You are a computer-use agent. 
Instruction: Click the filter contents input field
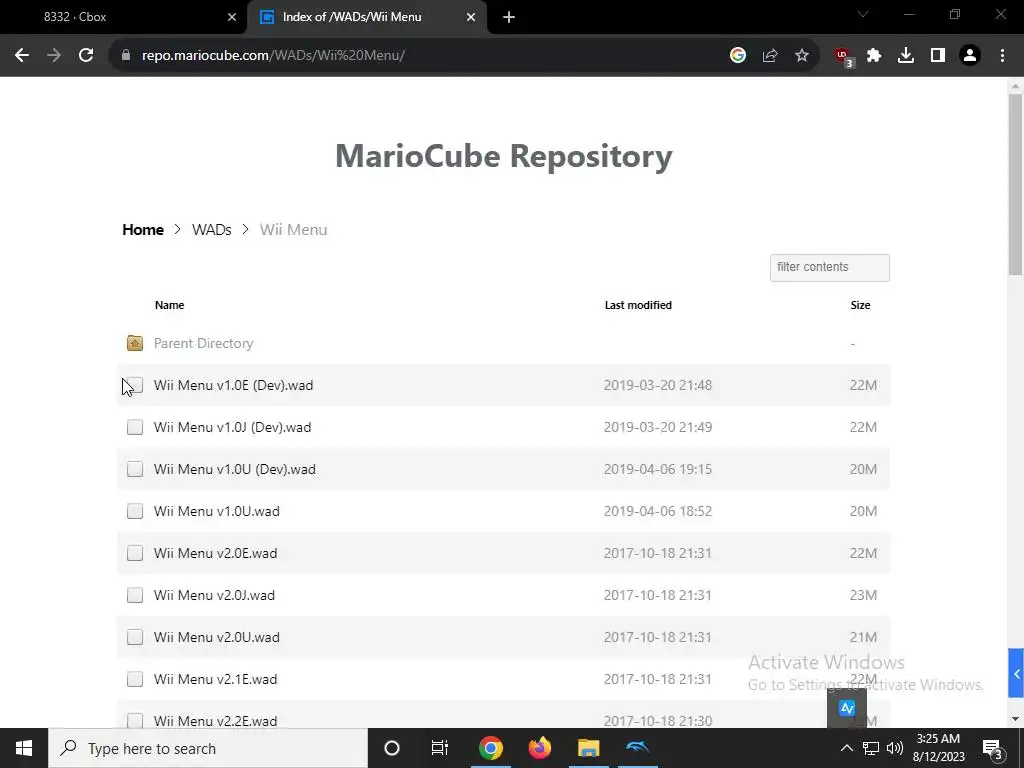pyautogui.click(x=829, y=268)
